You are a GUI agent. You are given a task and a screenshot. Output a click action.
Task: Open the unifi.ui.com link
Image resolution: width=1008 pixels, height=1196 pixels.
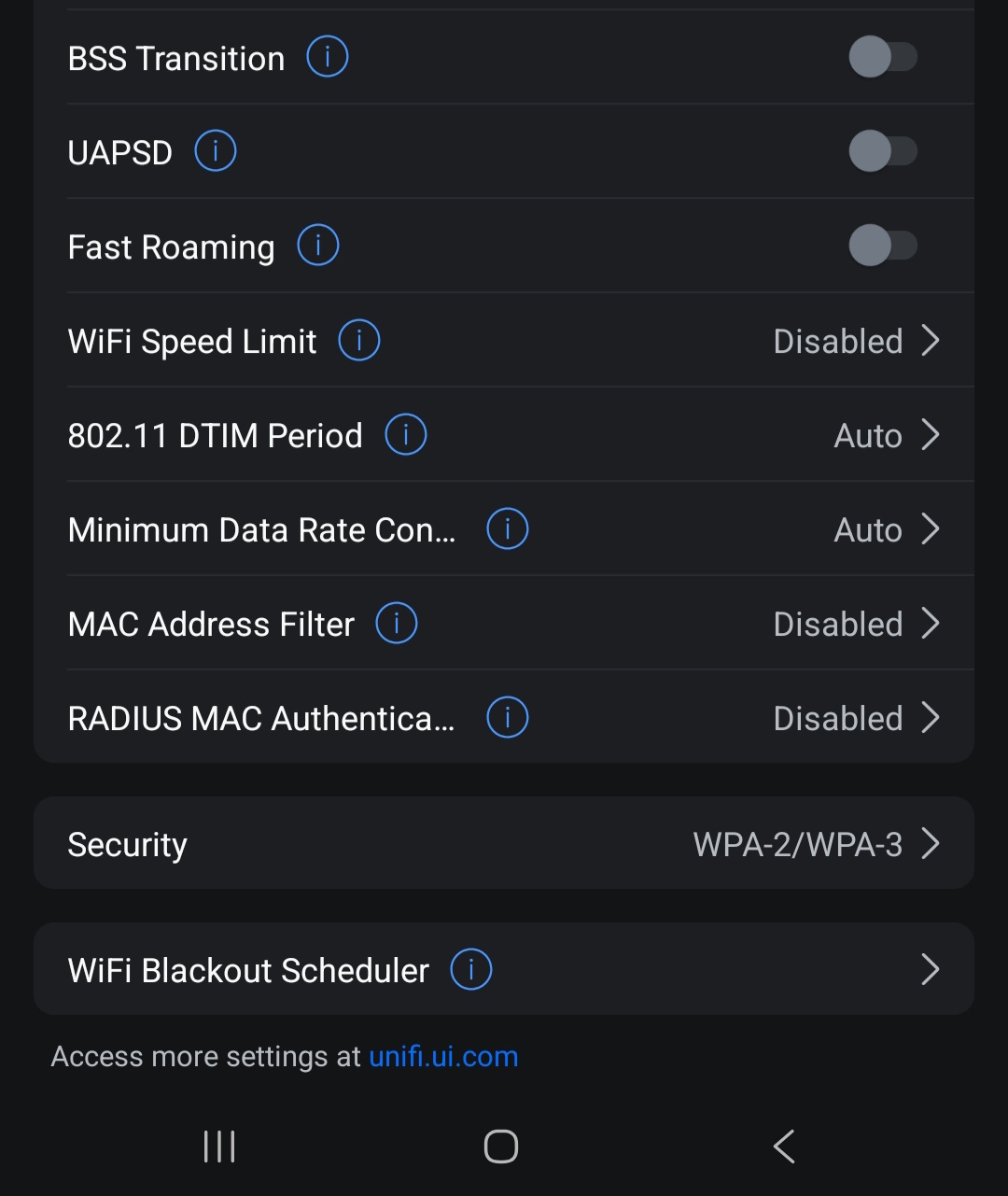coord(443,1057)
